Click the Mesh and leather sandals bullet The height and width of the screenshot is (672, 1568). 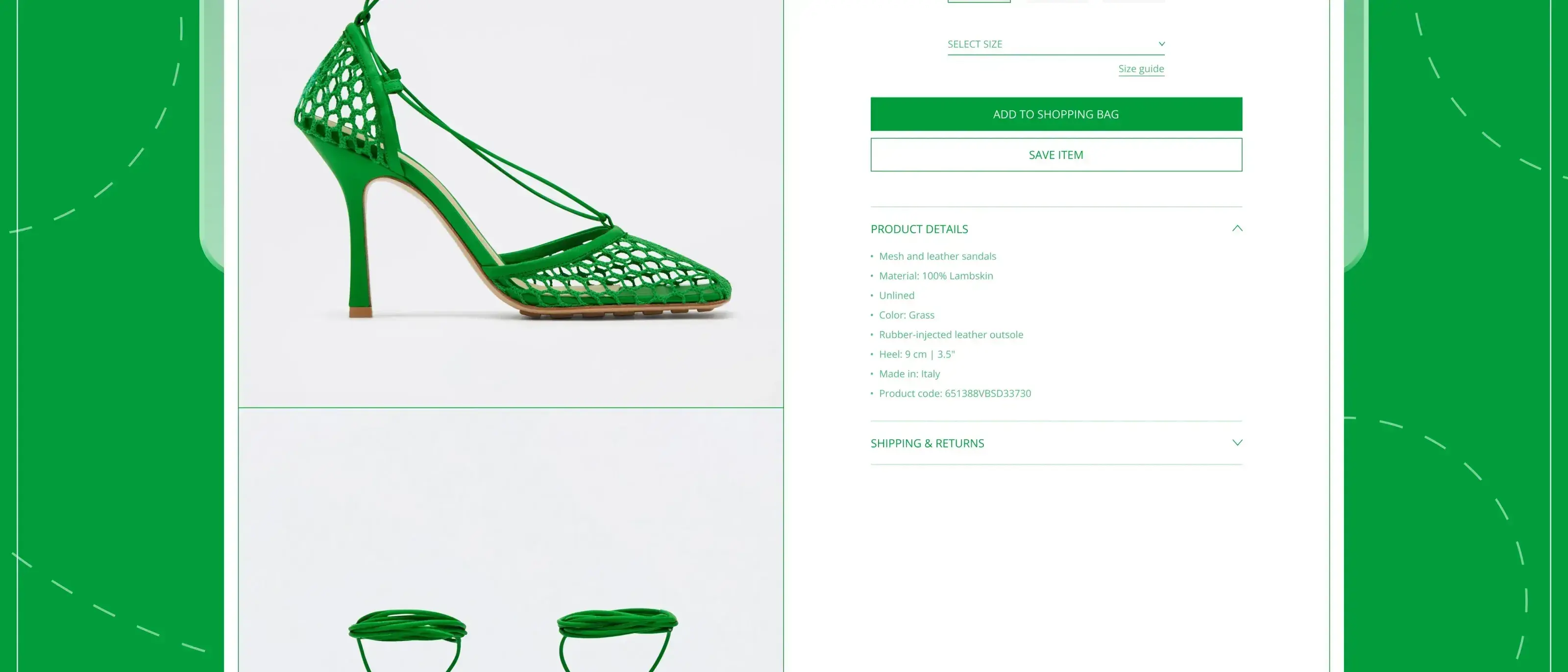coord(937,256)
